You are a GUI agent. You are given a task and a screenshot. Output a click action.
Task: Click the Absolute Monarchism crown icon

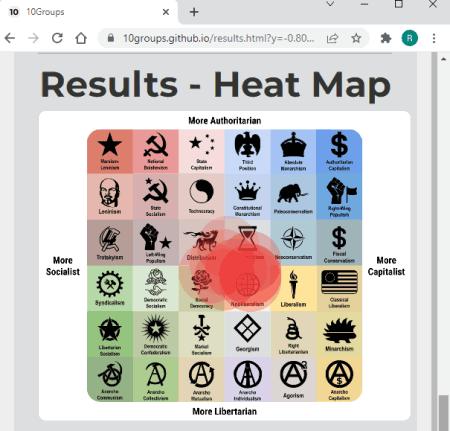click(x=293, y=145)
